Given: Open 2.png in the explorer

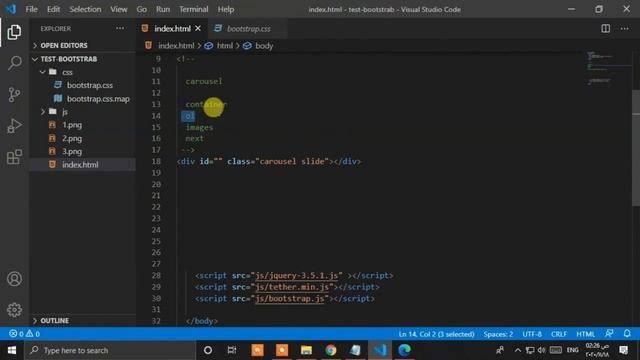Looking at the screenshot, I should tap(72, 138).
